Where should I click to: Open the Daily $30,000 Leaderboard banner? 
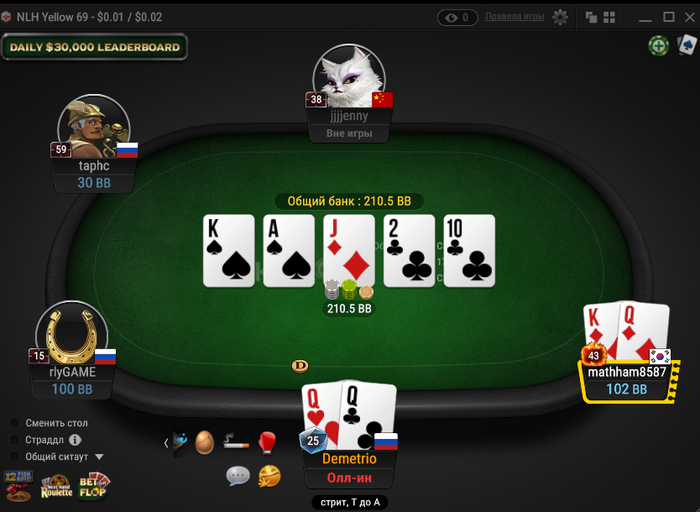(95, 47)
